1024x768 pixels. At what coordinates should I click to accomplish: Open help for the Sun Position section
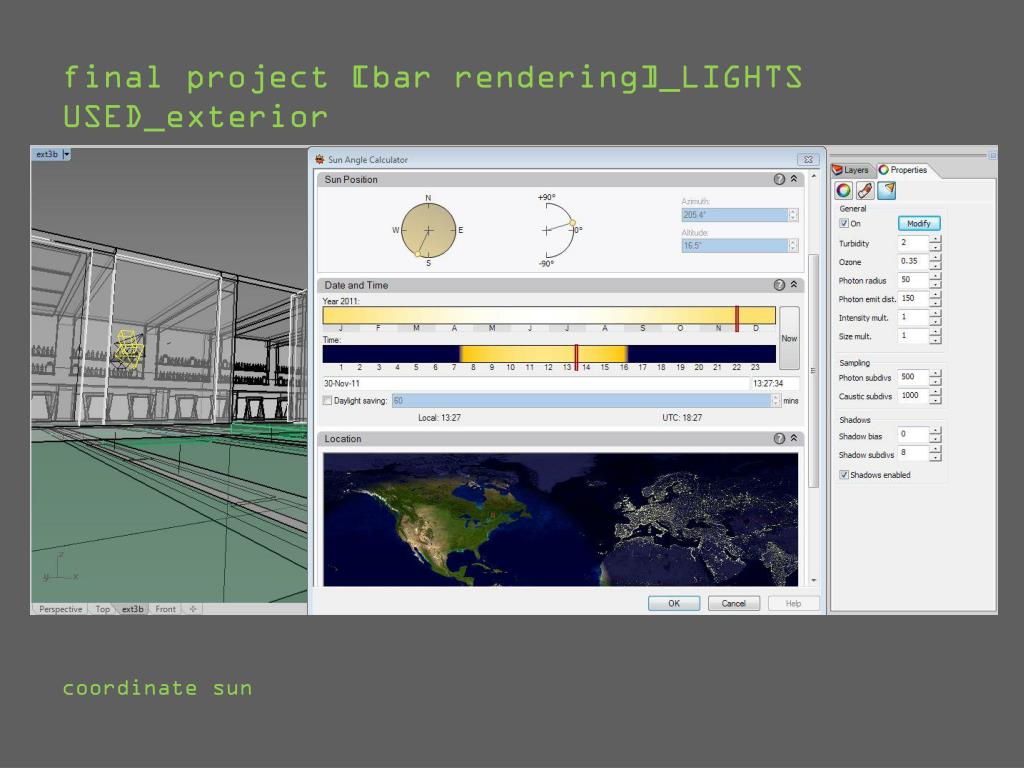[779, 179]
